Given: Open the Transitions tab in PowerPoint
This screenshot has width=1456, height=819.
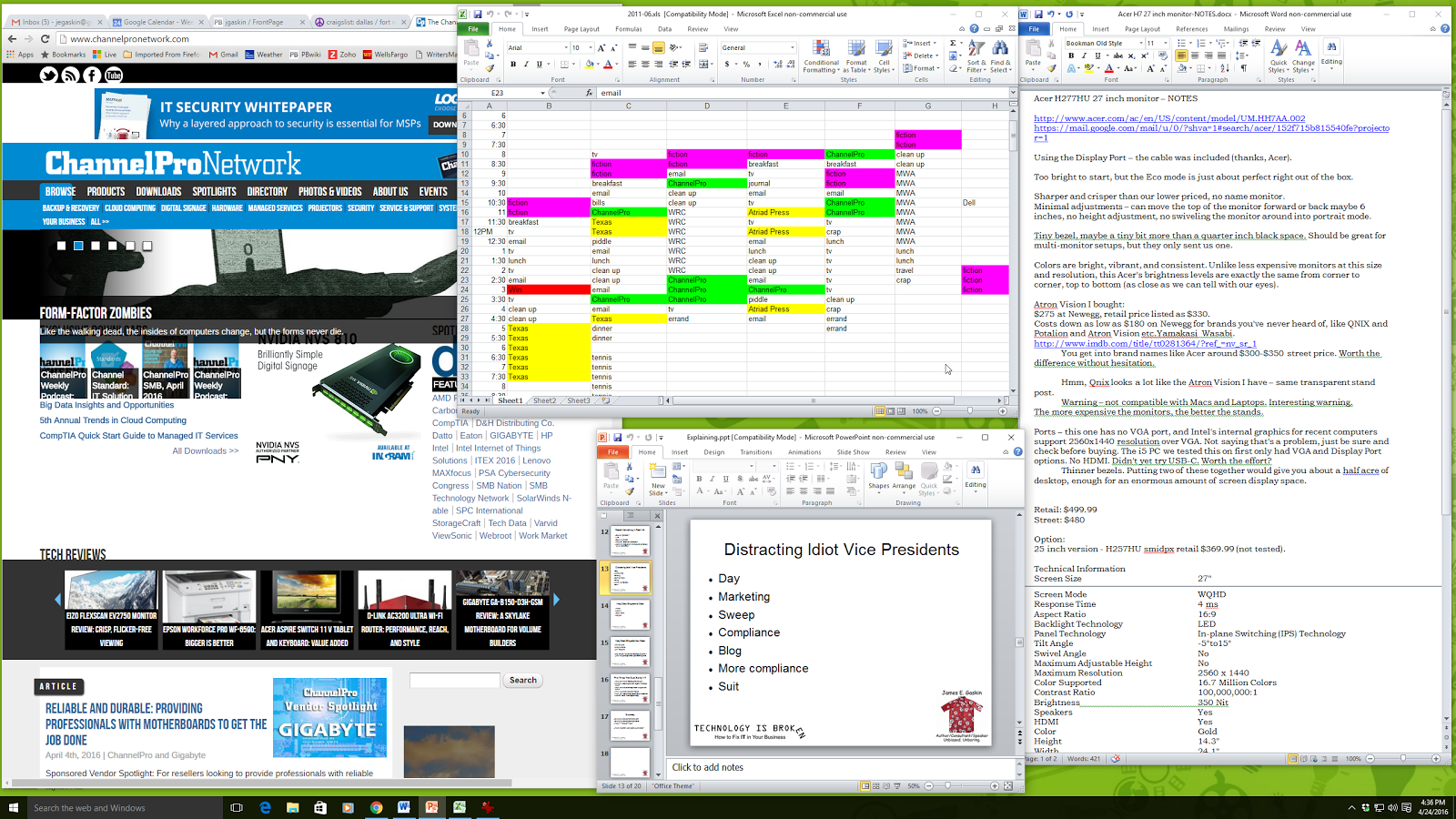Looking at the screenshot, I should 755,451.
